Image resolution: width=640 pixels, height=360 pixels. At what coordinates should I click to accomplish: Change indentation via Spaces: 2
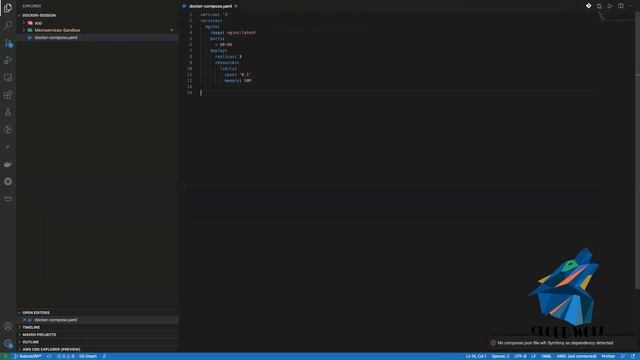click(x=500, y=356)
